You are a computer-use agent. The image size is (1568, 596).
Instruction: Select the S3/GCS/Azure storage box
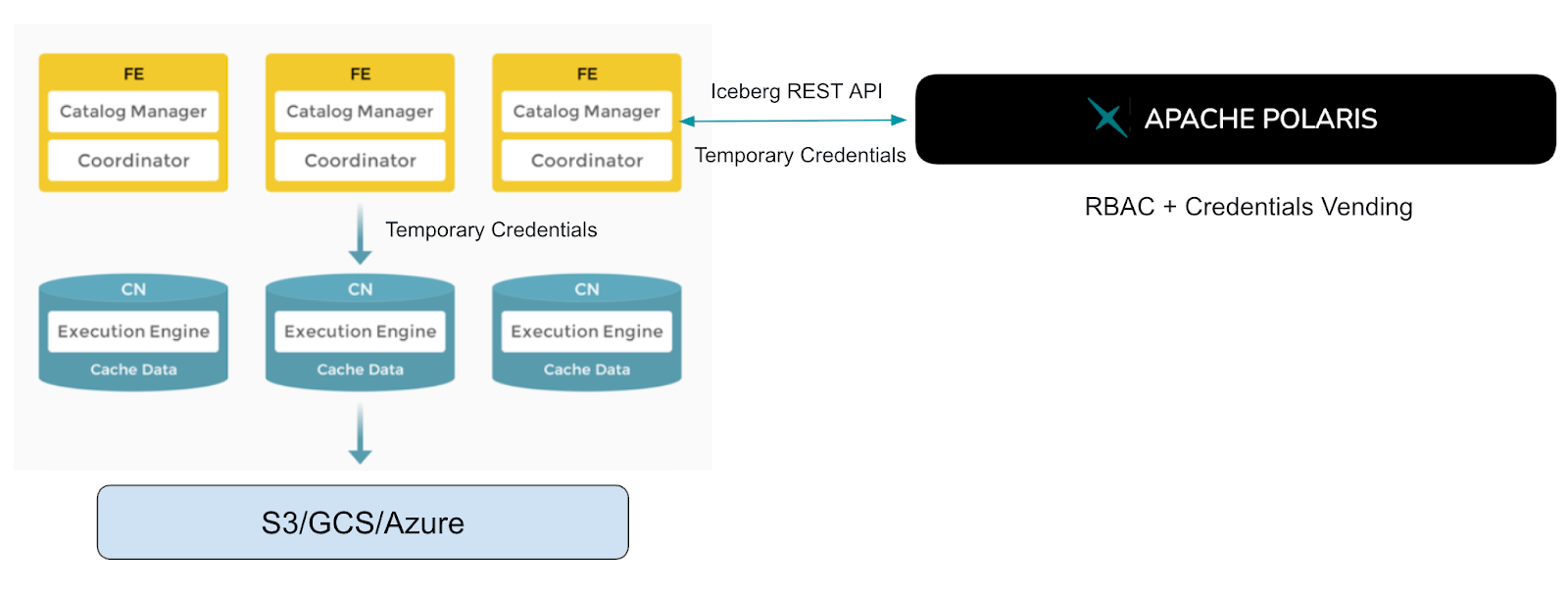[363, 522]
